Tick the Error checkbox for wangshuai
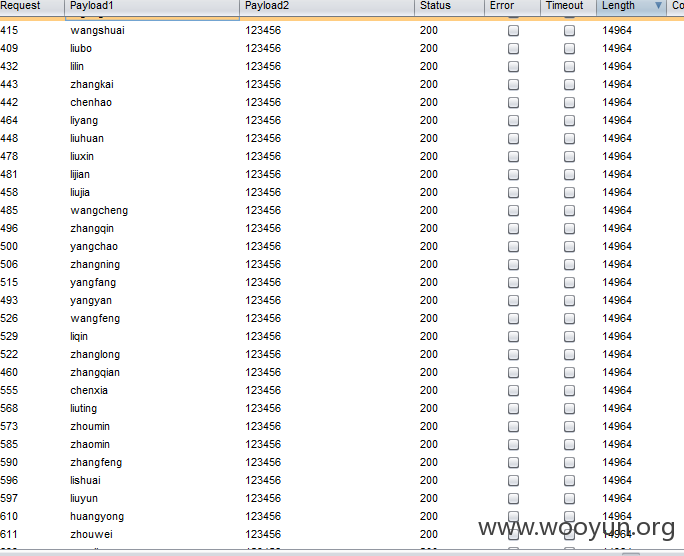 [513, 31]
